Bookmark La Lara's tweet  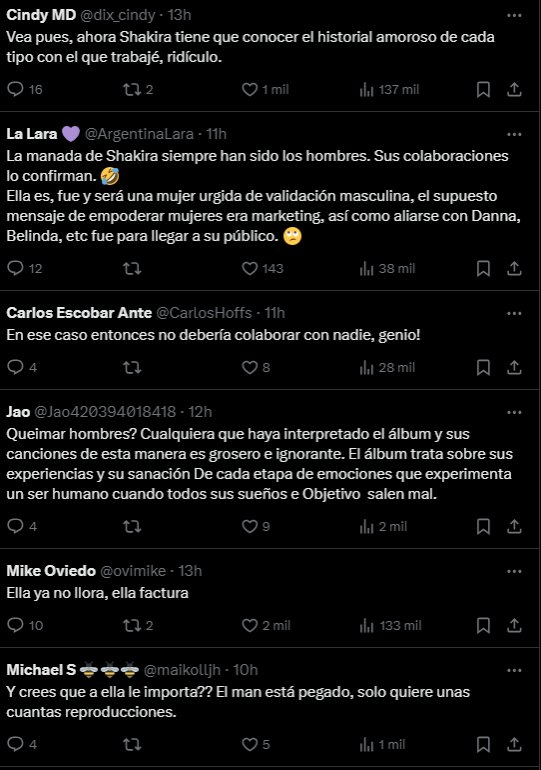pos(483,268)
